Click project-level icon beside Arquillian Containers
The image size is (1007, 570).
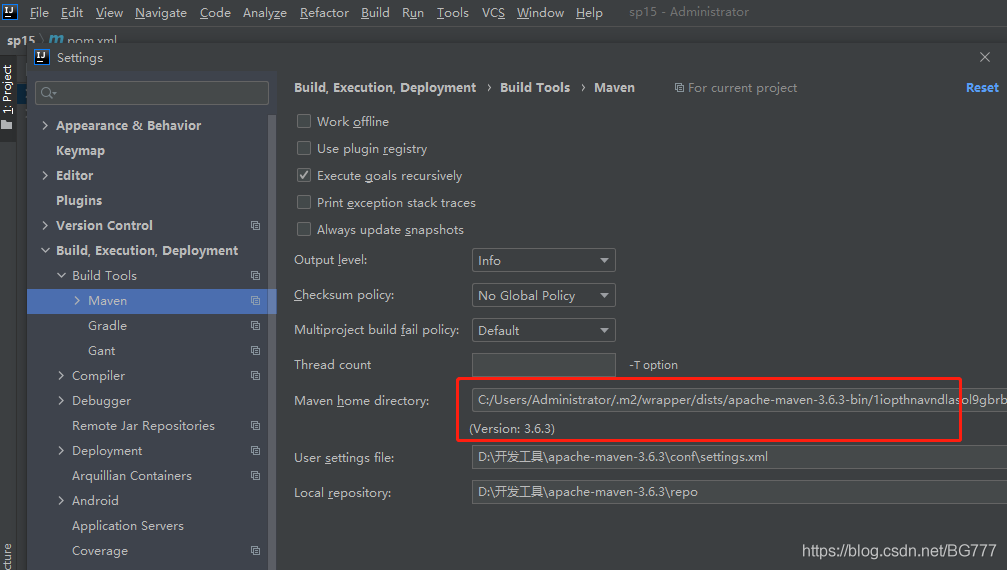[256, 476]
